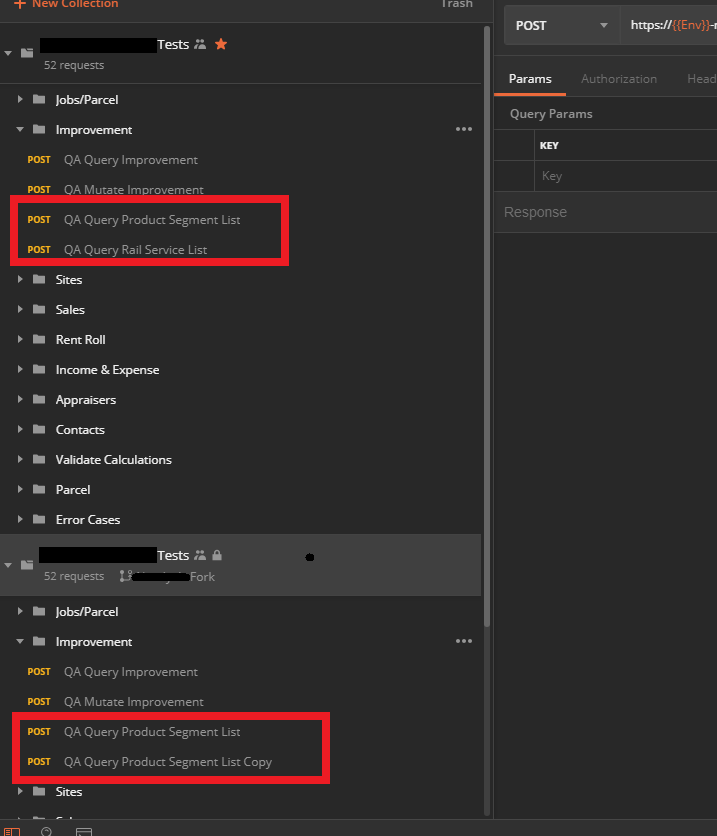The height and width of the screenshot is (836, 717).
Task: Open the Trash link
Action: tap(456, 5)
